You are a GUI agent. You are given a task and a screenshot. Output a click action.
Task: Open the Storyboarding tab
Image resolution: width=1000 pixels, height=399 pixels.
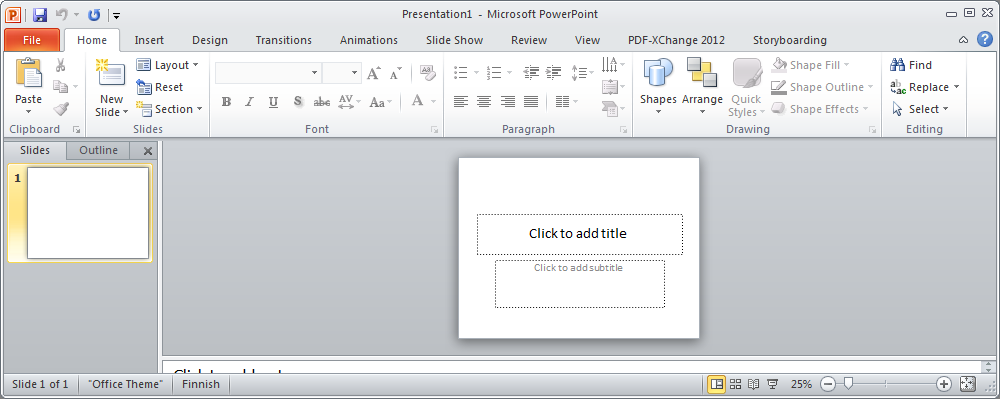(x=790, y=40)
